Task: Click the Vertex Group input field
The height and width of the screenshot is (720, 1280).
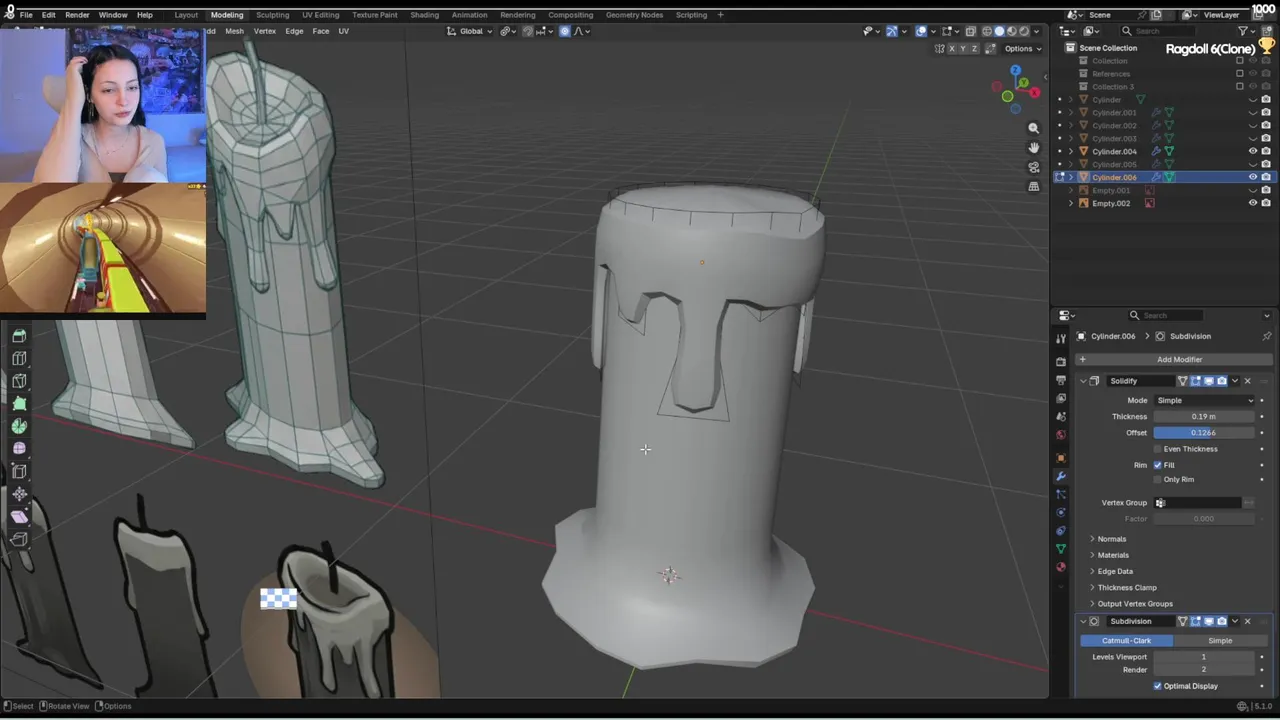Action: coord(1197,502)
